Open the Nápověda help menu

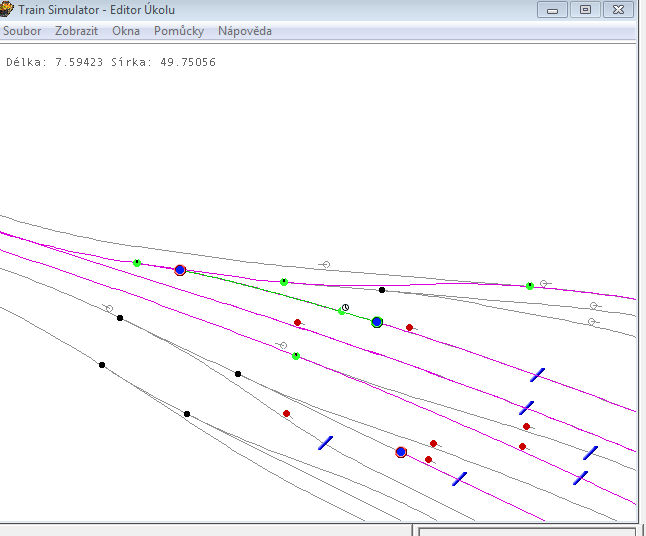pyautogui.click(x=245, y=31)
